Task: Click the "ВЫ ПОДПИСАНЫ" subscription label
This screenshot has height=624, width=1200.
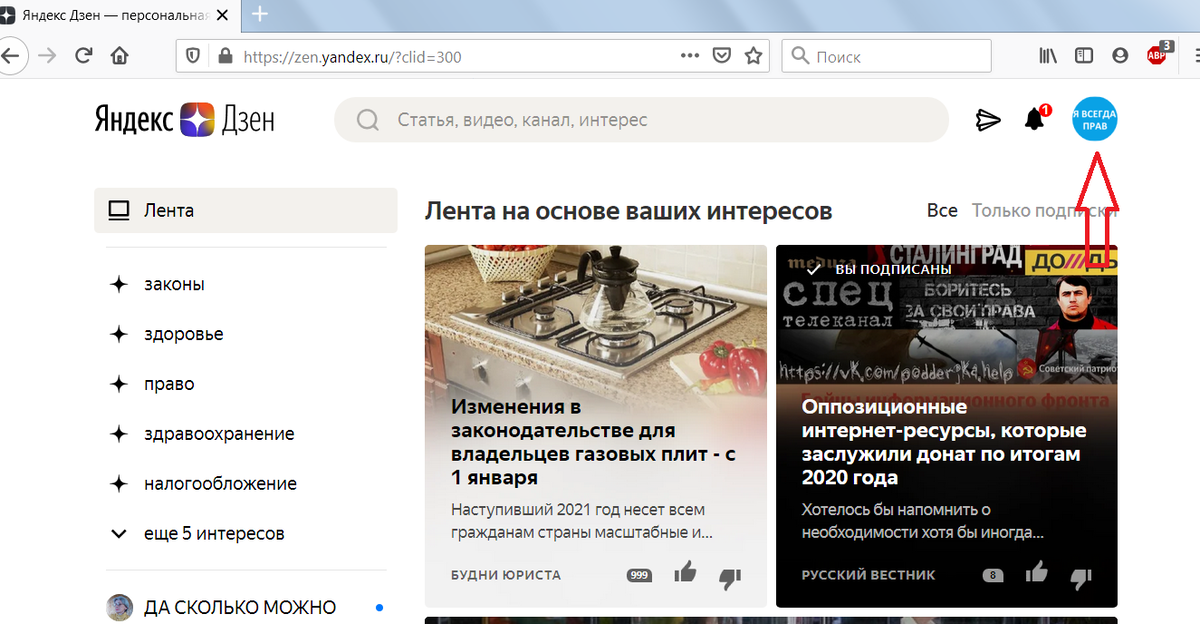Action: pyautogui.click(x=893, y=270)
